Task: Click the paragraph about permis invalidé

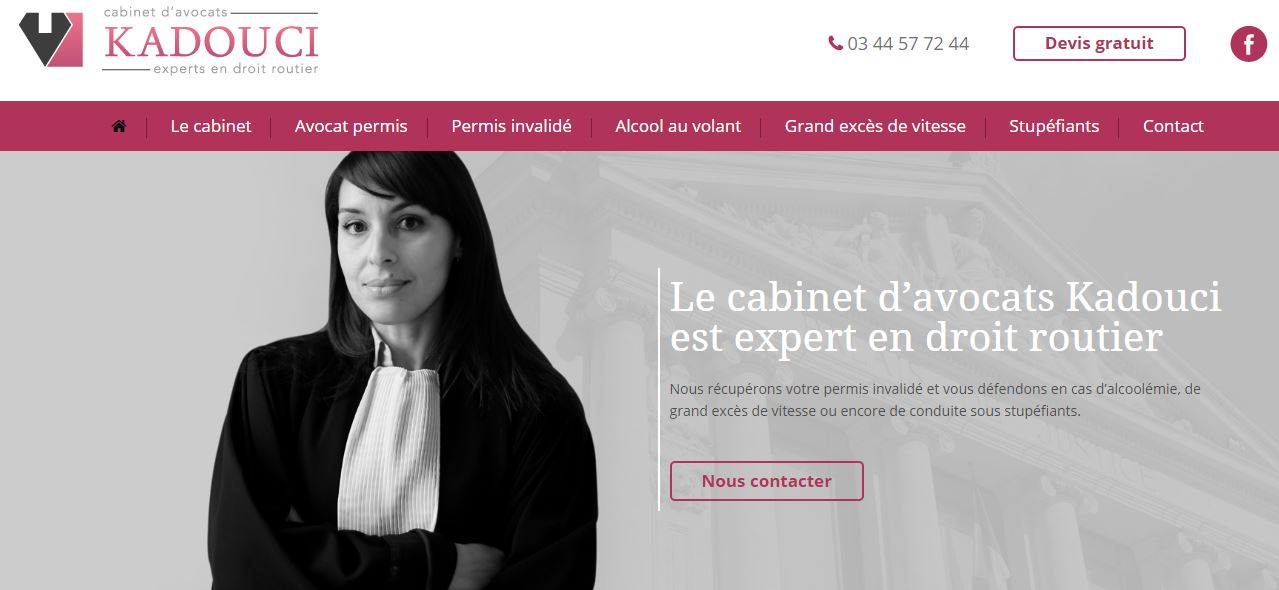Action: 935,399
